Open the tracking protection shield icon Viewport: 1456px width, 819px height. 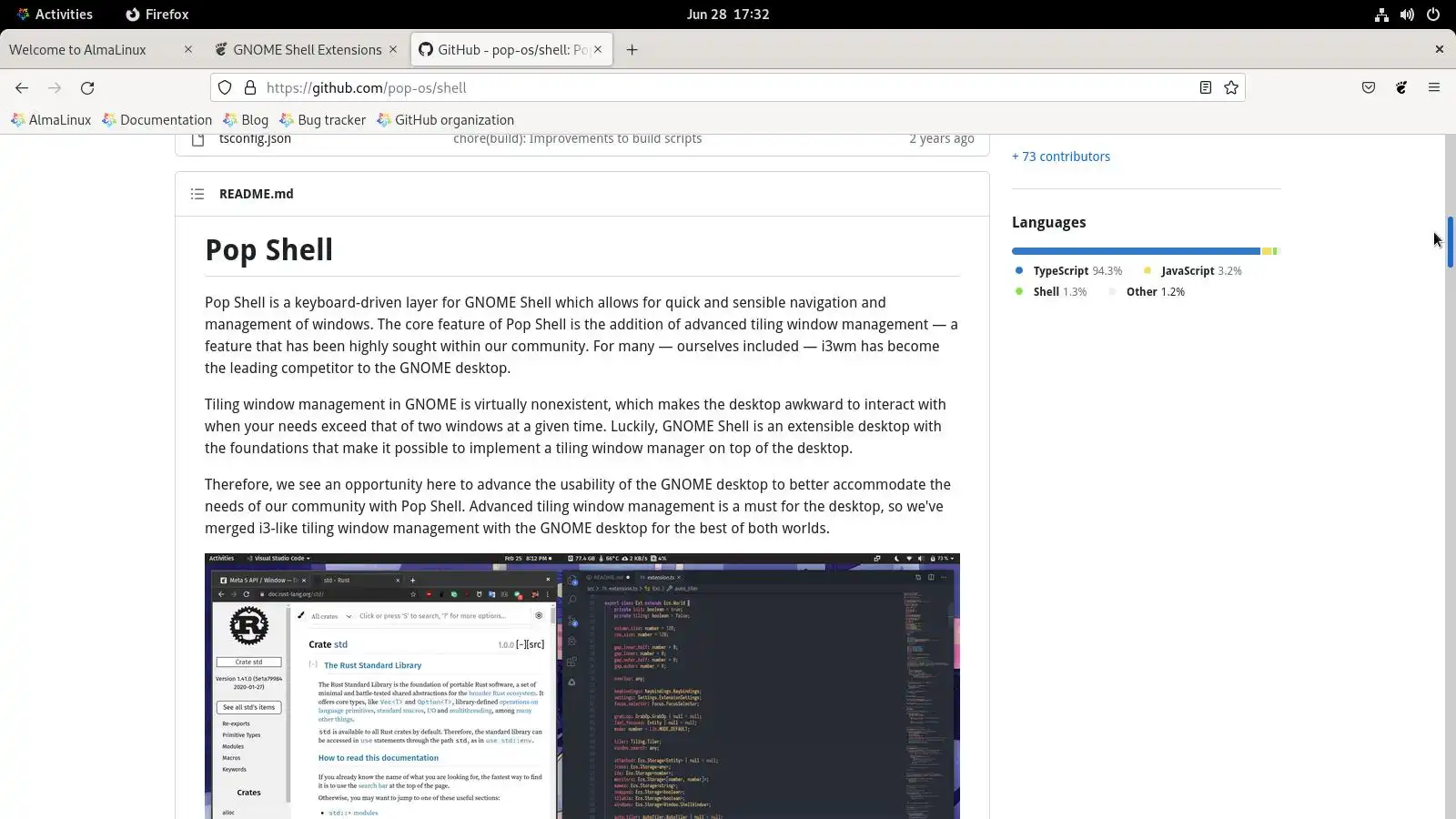pos(225,88)
